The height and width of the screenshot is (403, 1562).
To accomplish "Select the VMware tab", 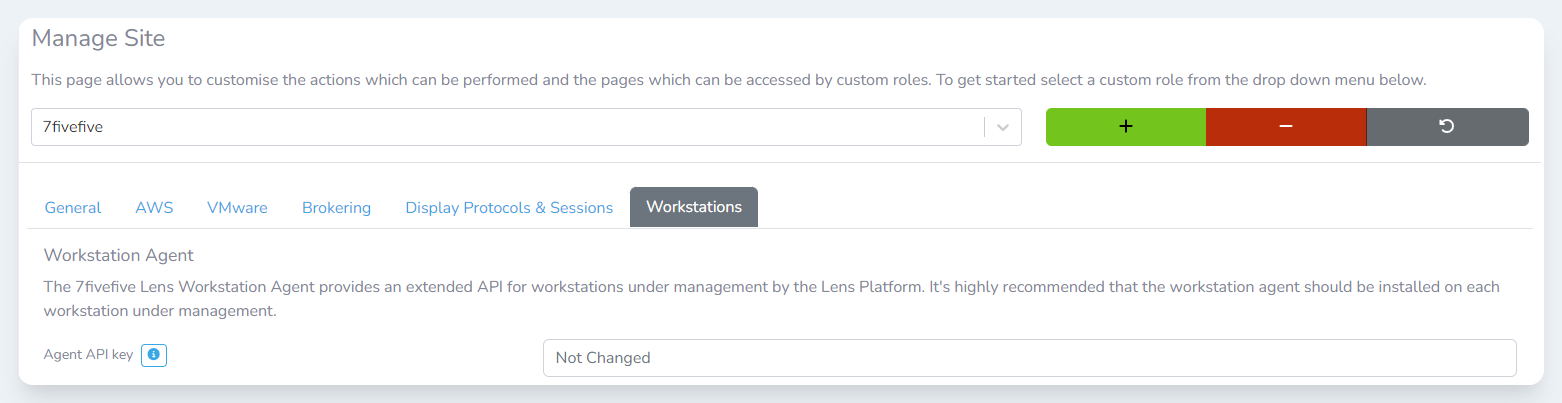I will point(237,208).
